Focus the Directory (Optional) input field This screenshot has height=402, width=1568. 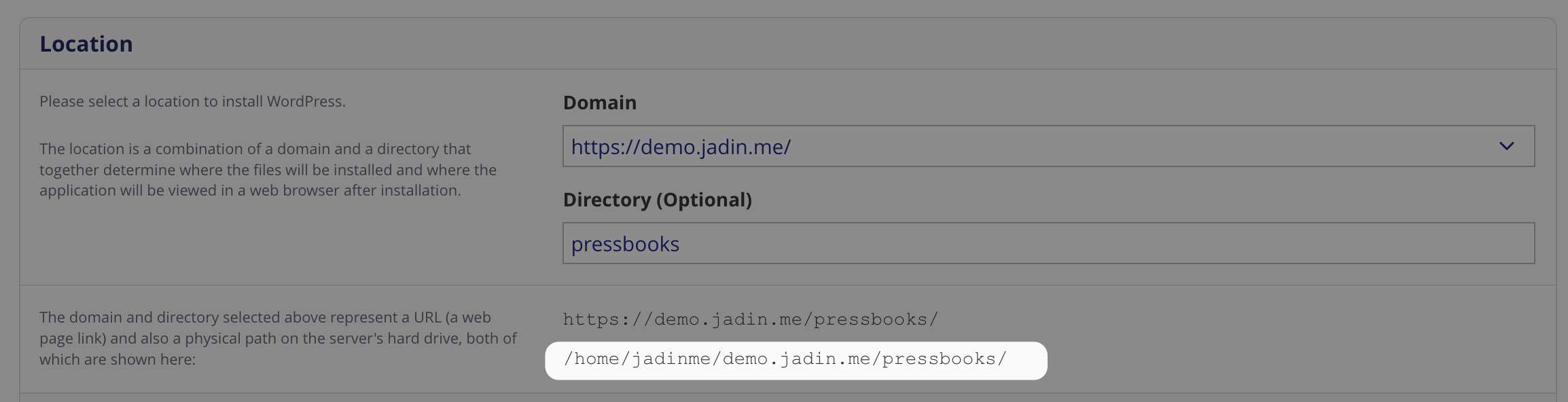pyautogui.click(x=1048, y=243)
